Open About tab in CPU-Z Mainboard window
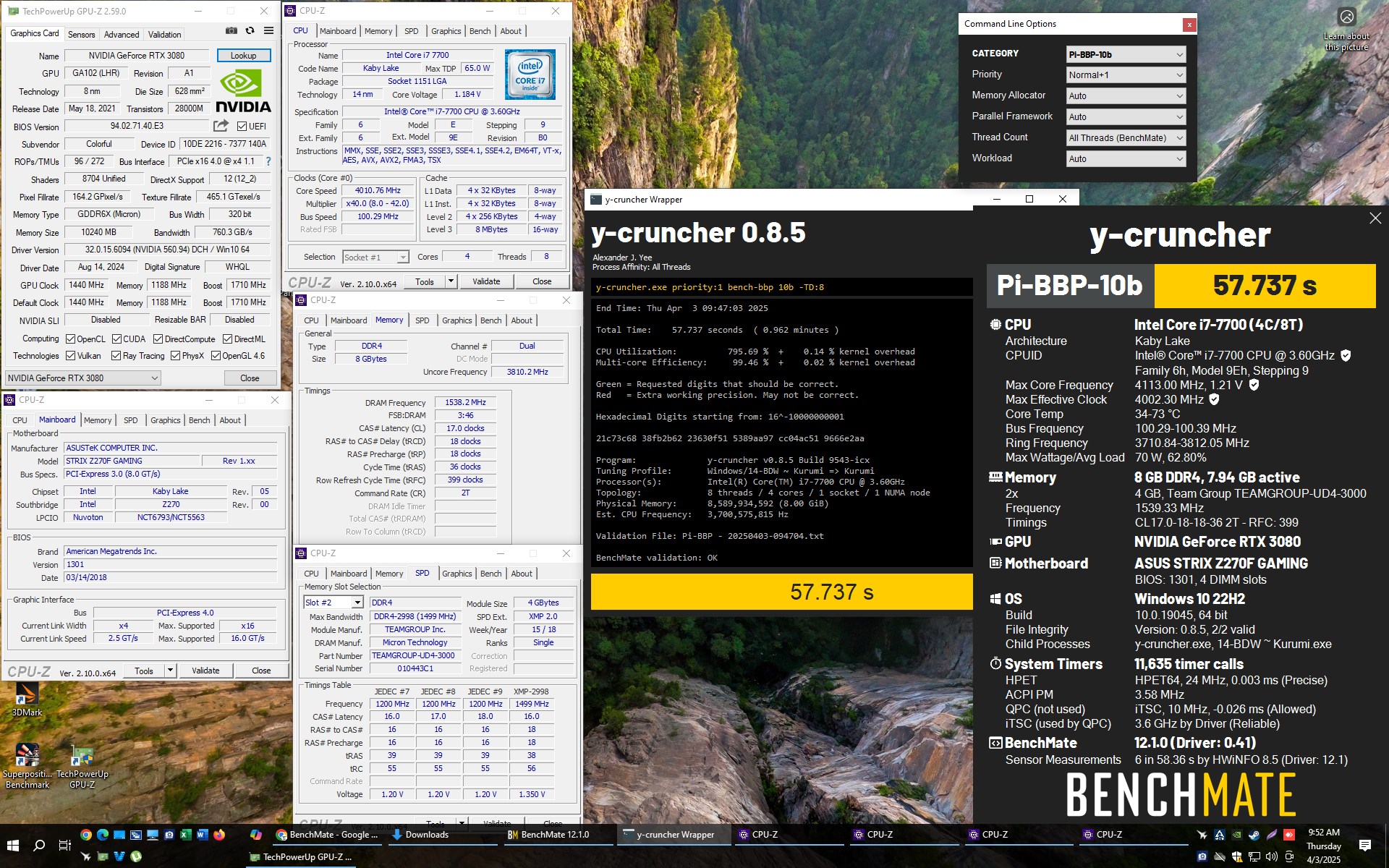Viewport: 1389px width, 868px height. click(230, 420)
